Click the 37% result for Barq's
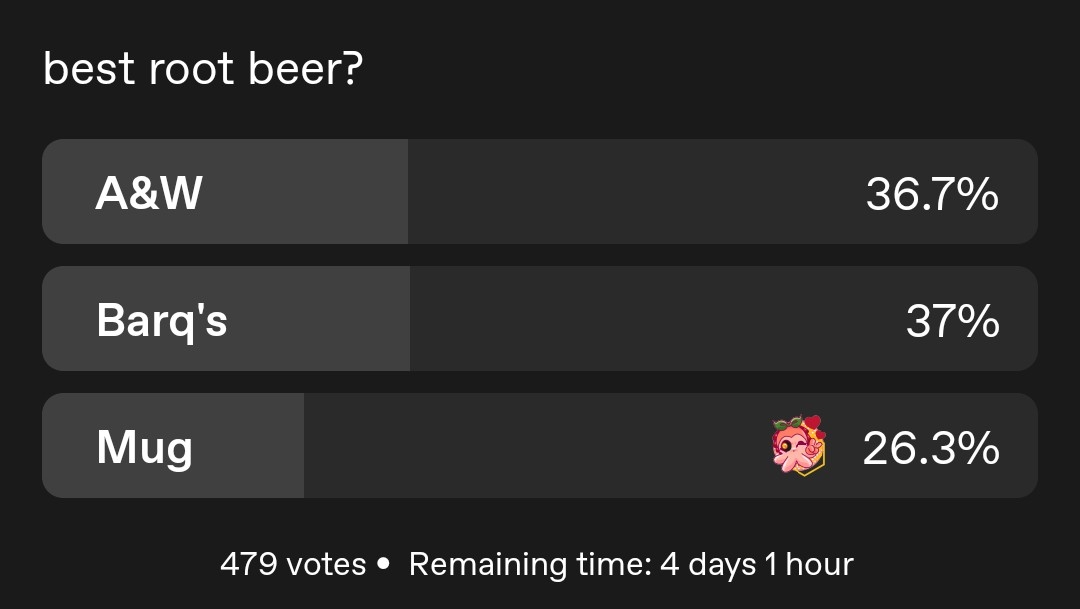The image size is (1080, 609). [952, 321]
